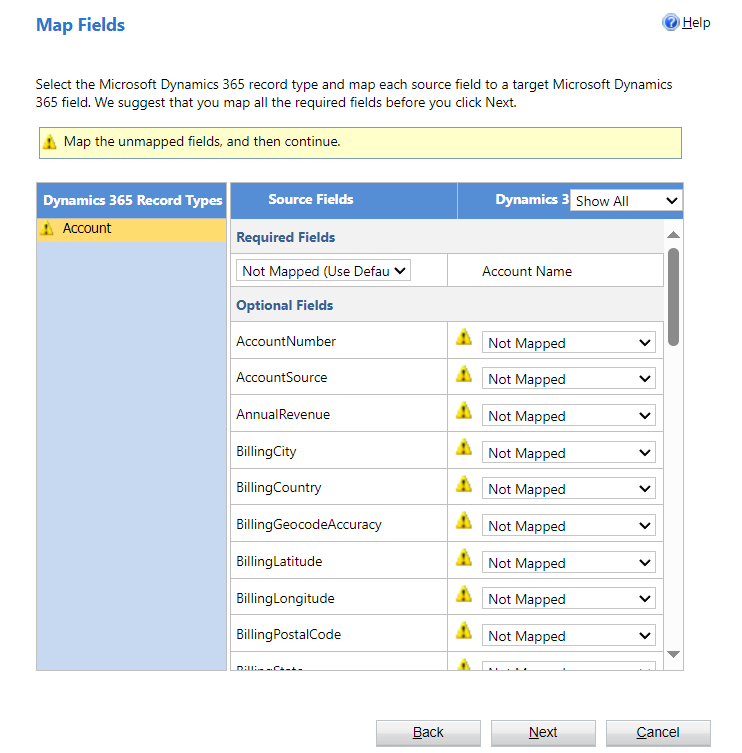
Task: Open the BillingLongitude mapping dropdown
Action: [x=569, y=598]
